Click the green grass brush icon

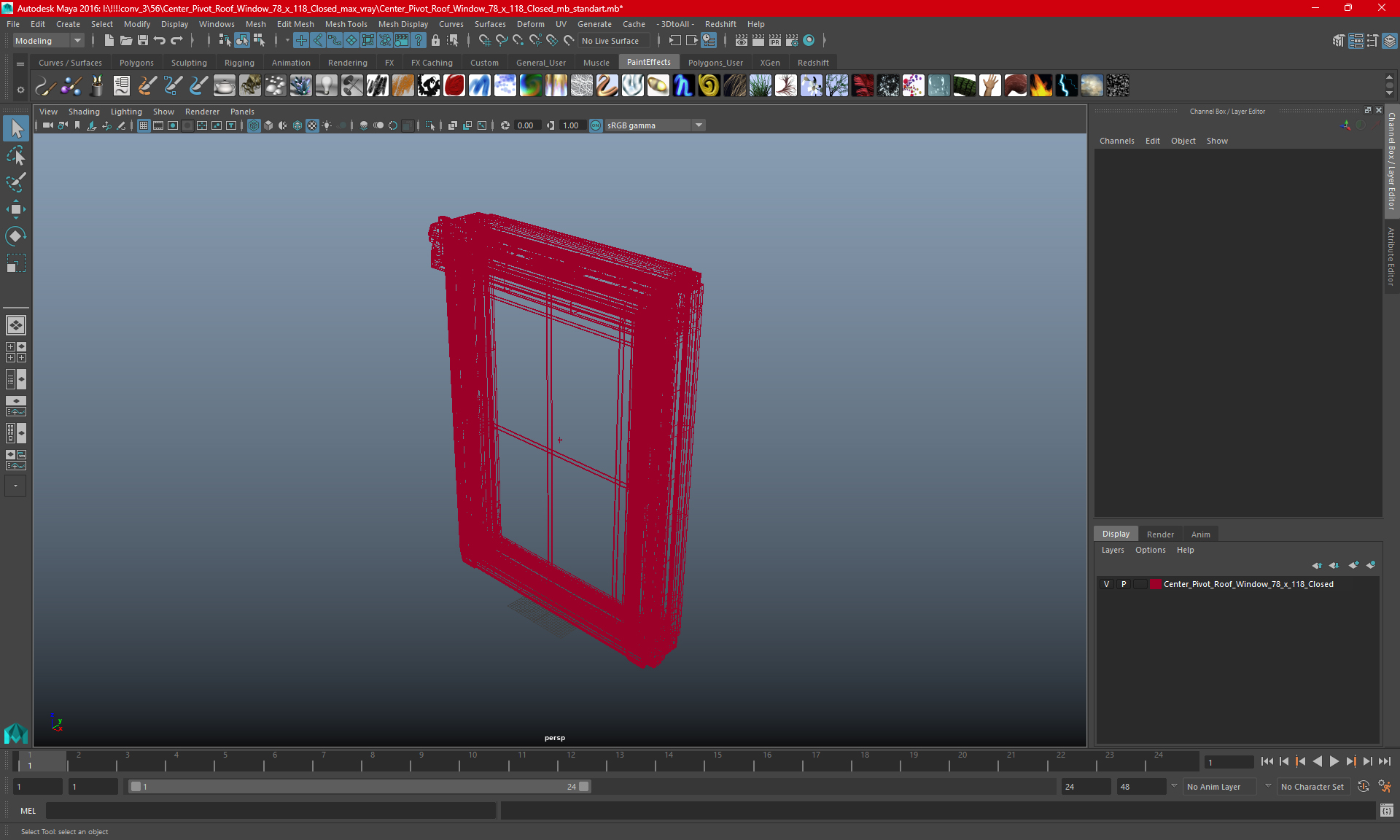pyautogui.click(x=760, y=86)
